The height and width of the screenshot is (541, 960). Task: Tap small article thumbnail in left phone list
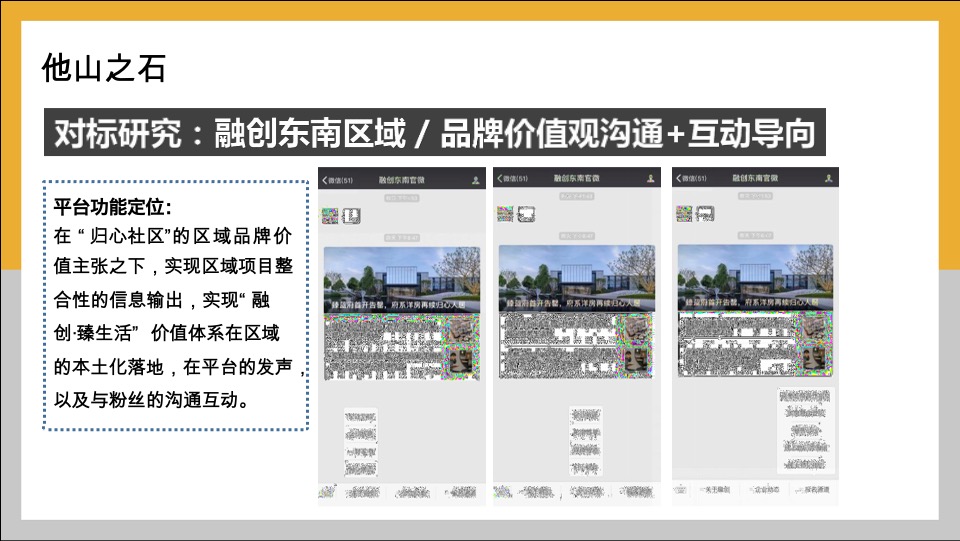click(463, 331)
